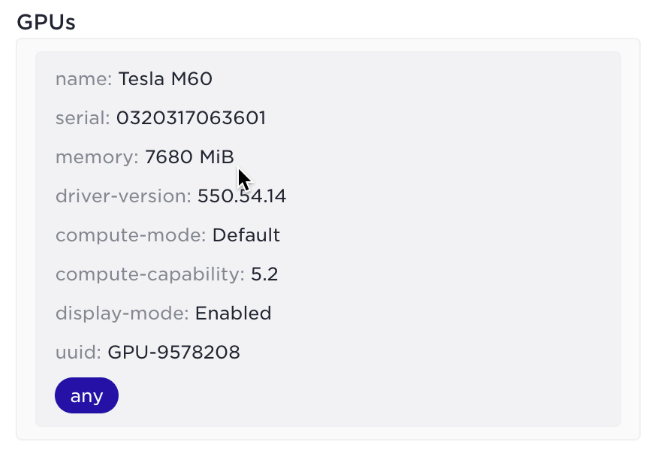Image resolution: width=656 pixels, height=451 pixels.
Task: Click the compute-mode value "Default"
Action: (x=246, y=235)
